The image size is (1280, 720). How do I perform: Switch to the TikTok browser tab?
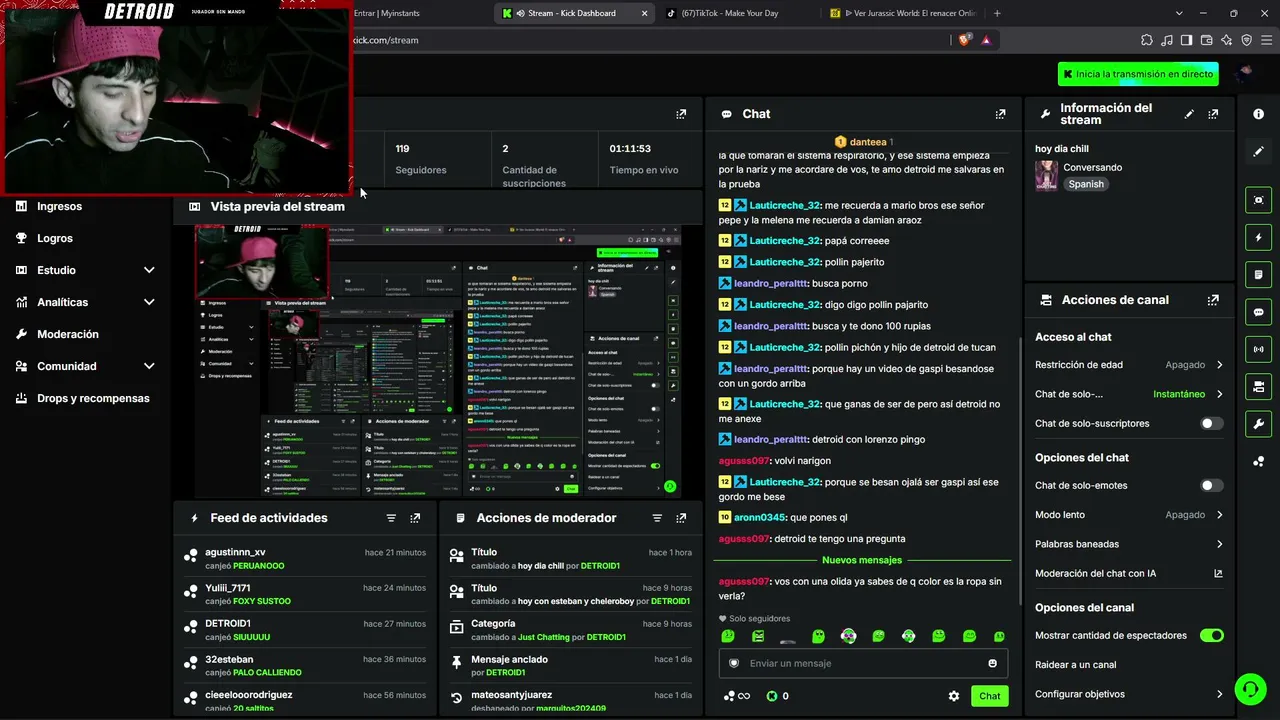[x=737, y=13]
